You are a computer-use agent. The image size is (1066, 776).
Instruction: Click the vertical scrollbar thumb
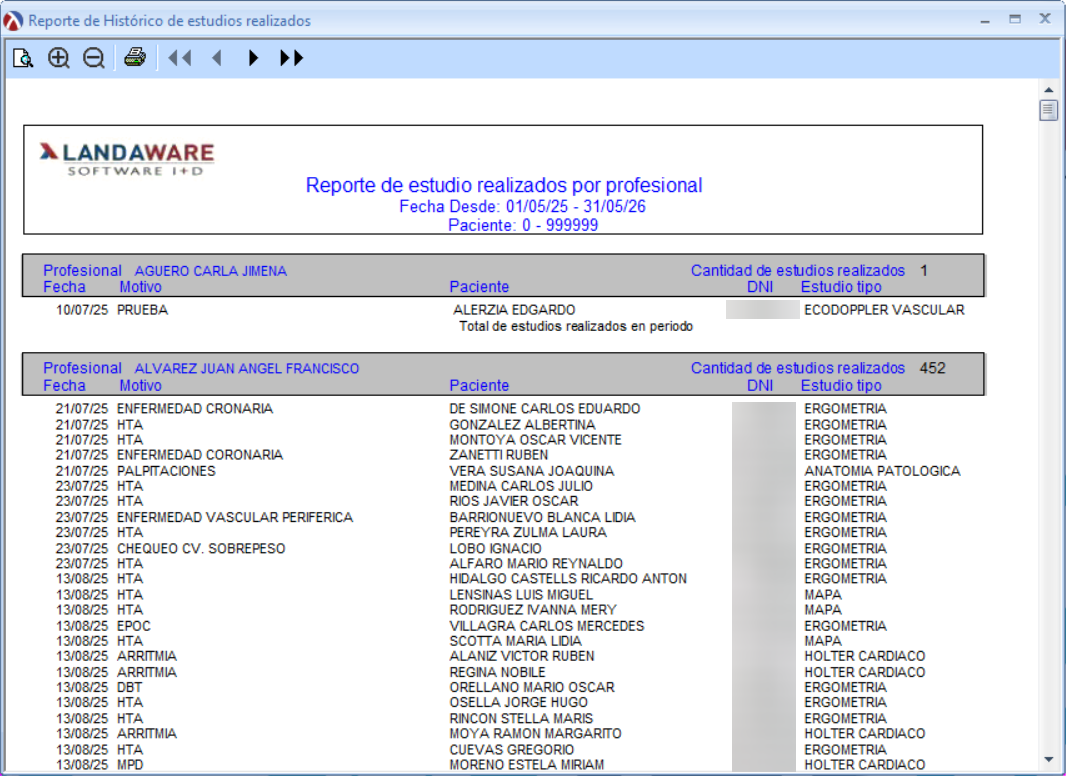[1048, 110]
